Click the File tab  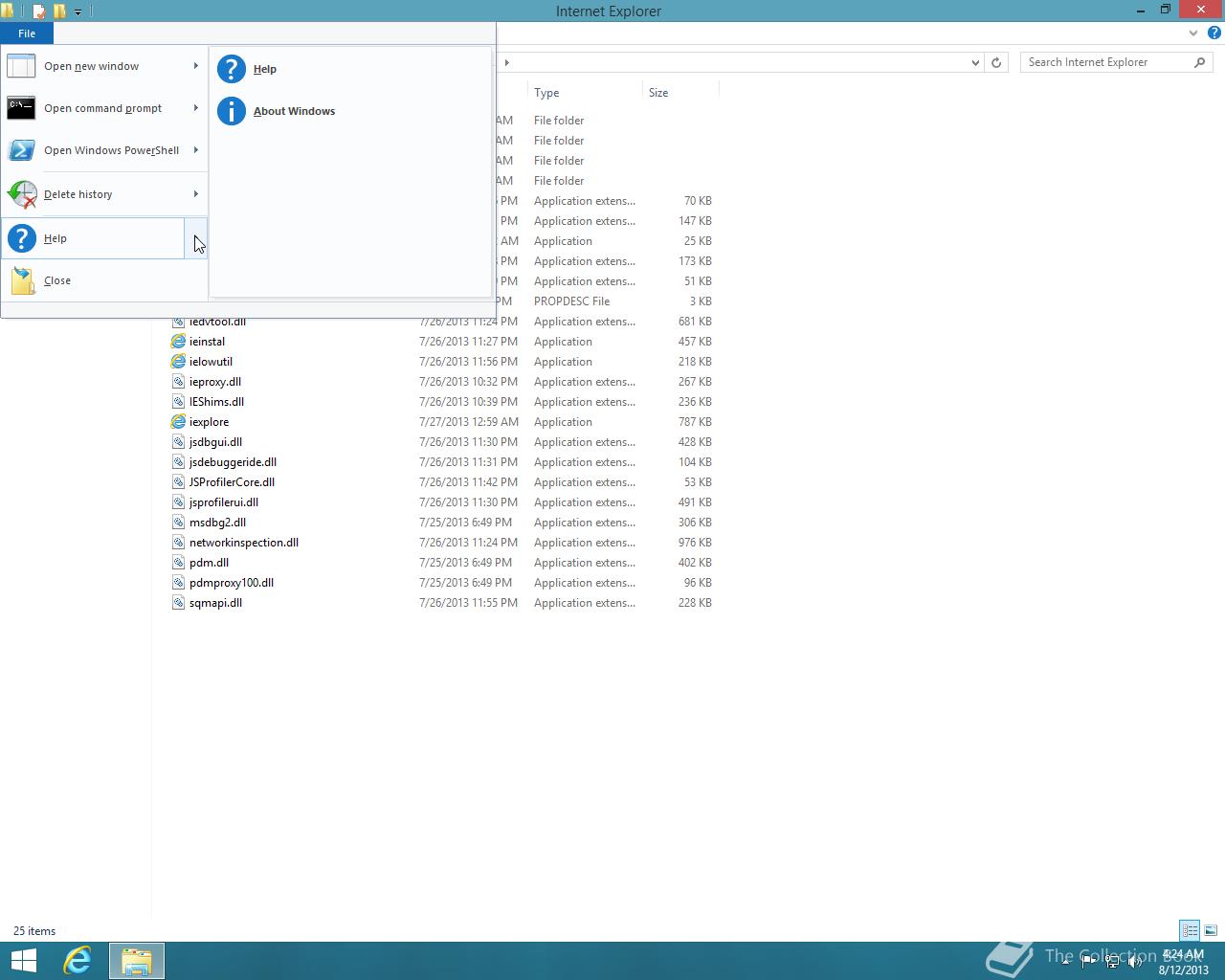coord(27,33)
